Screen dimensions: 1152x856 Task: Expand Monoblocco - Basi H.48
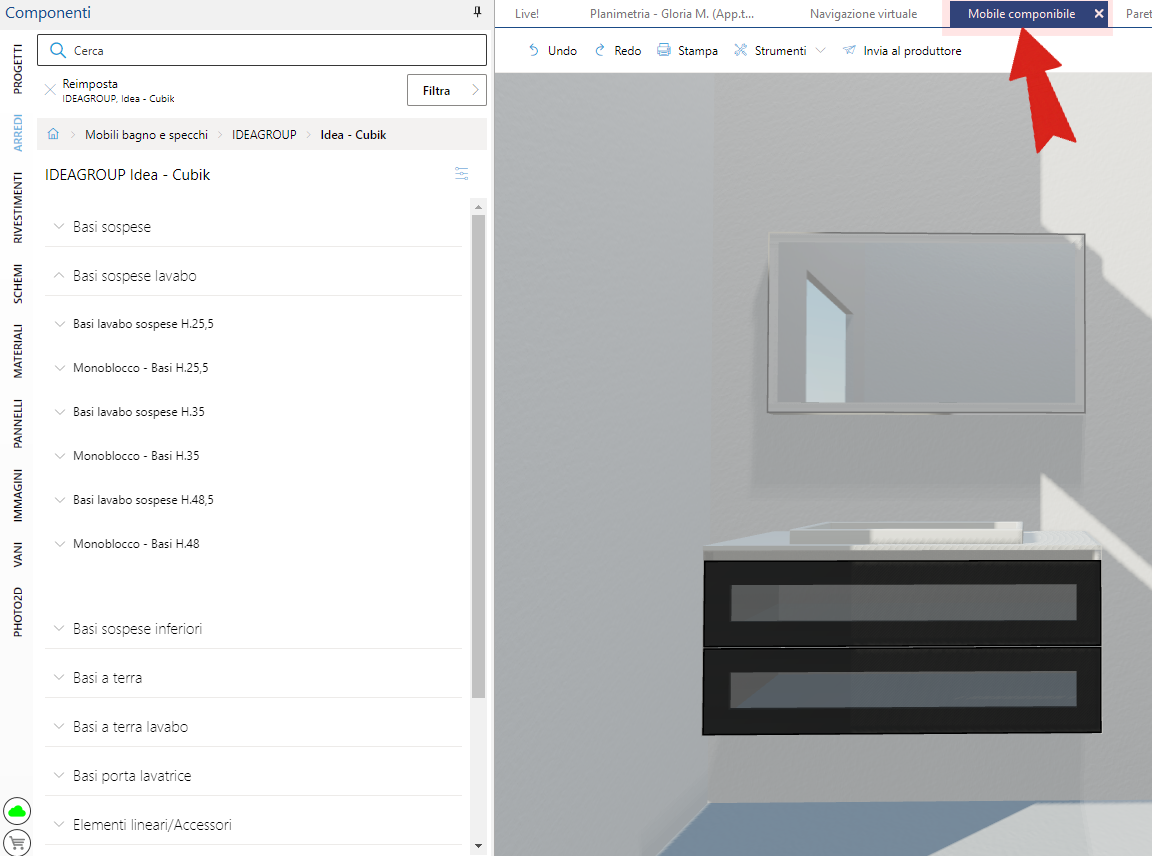(x=60, y=544)
